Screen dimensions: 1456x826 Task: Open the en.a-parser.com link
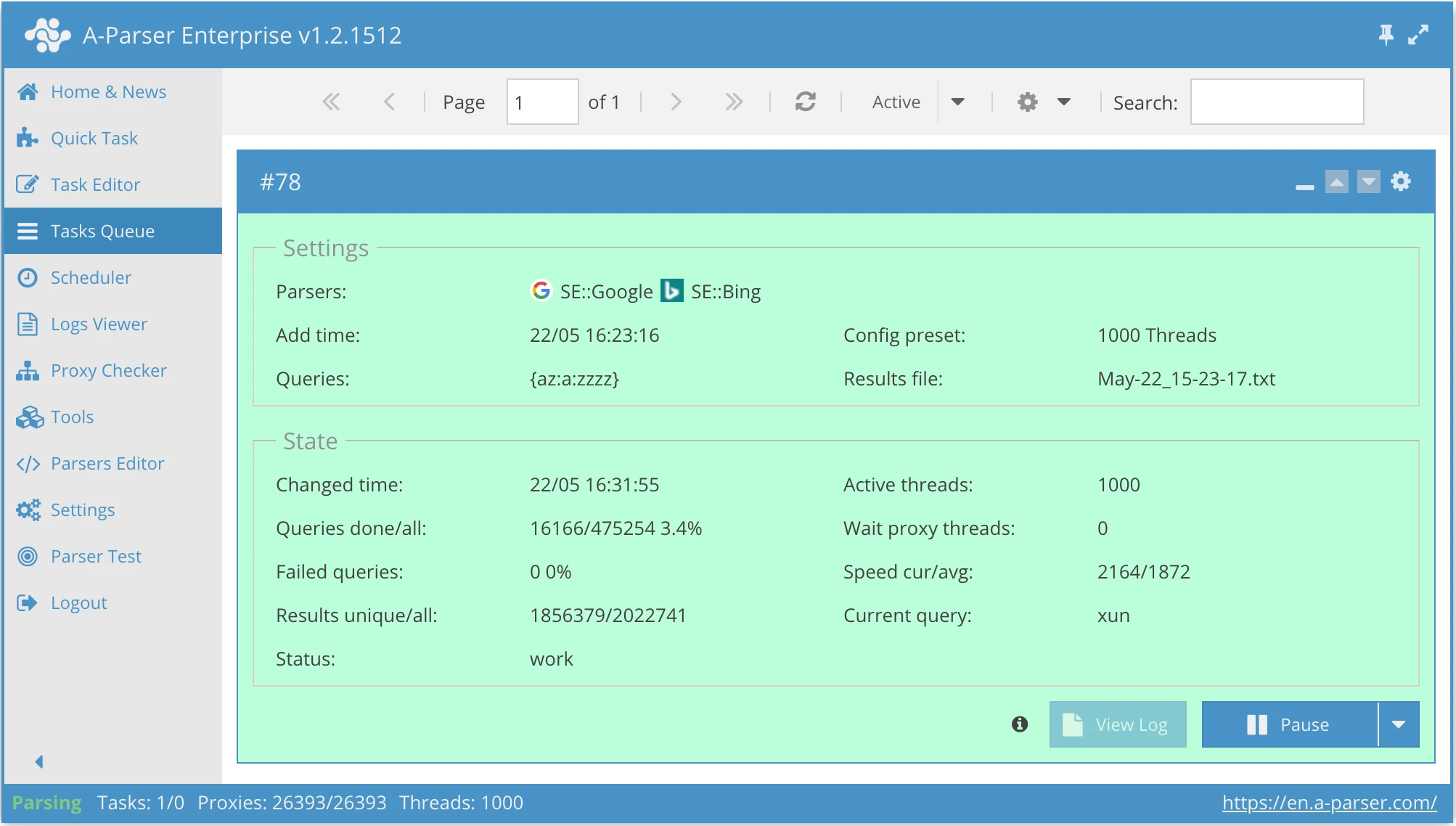click(1329, 803)
